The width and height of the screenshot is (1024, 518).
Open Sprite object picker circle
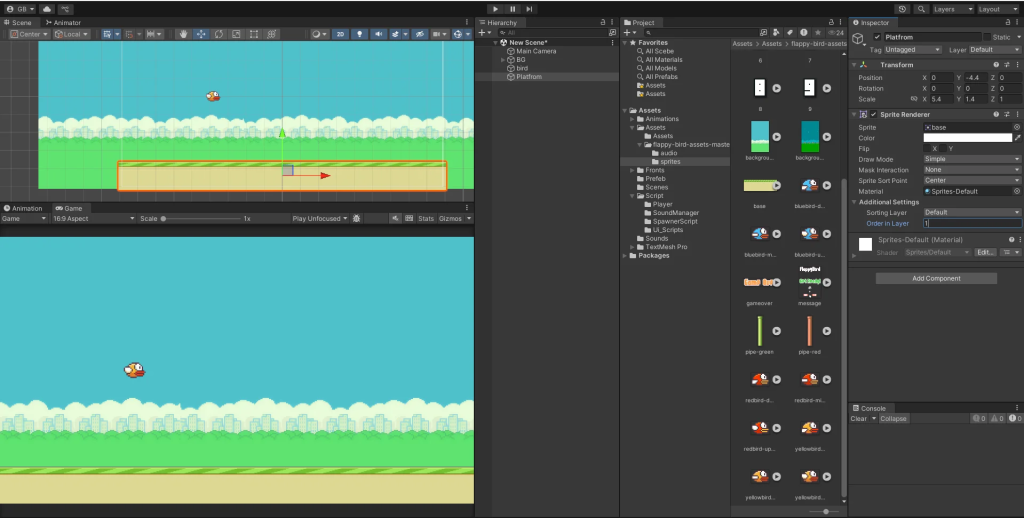pyautogui.click(x=1017, y=127)
